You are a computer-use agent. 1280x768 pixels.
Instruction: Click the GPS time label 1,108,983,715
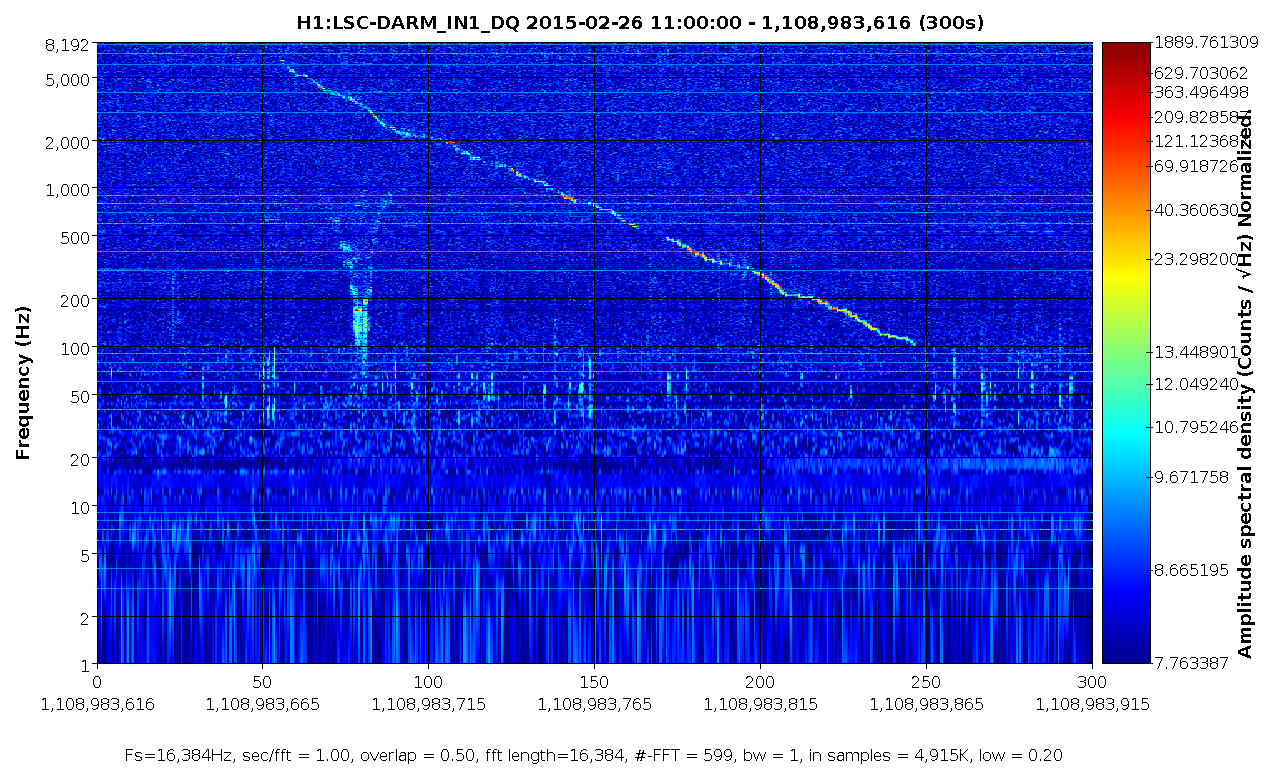click(x=428, y=704)
